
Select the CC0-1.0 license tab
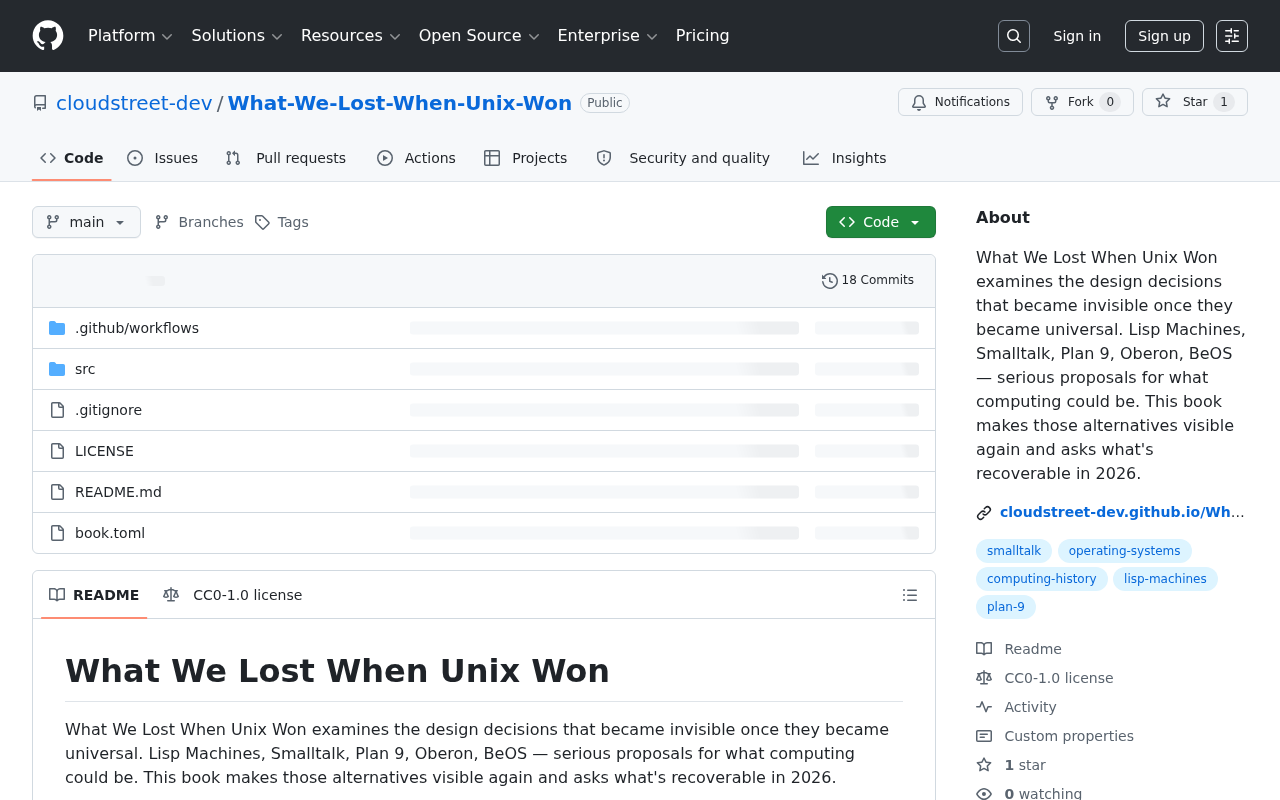[x=233, y=595]
